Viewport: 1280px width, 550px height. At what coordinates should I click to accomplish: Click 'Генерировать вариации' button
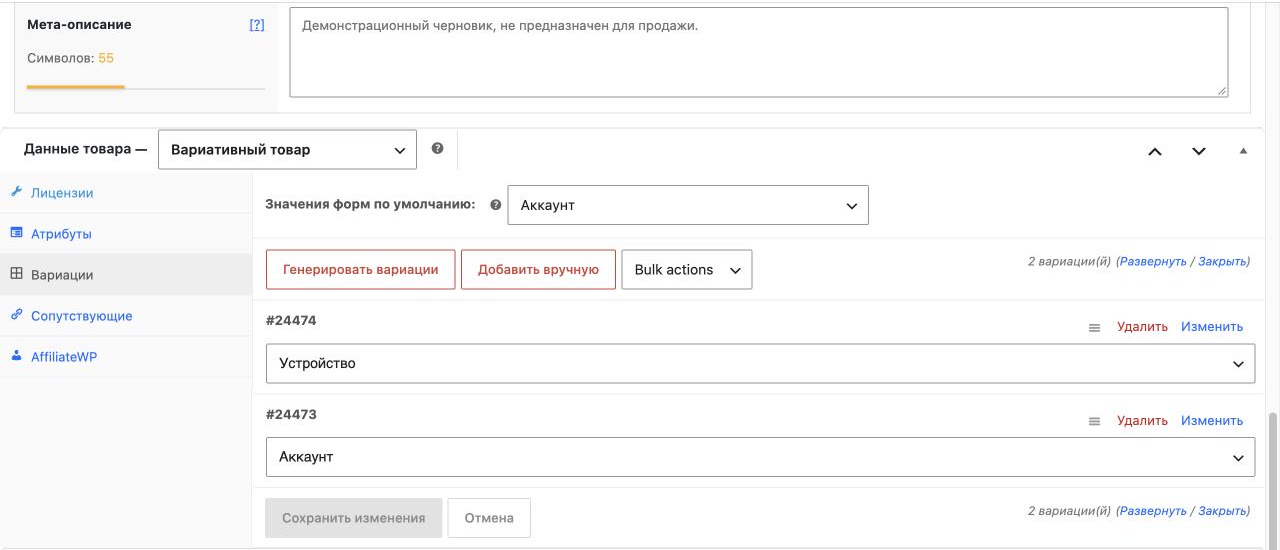[x=360, y=269]
